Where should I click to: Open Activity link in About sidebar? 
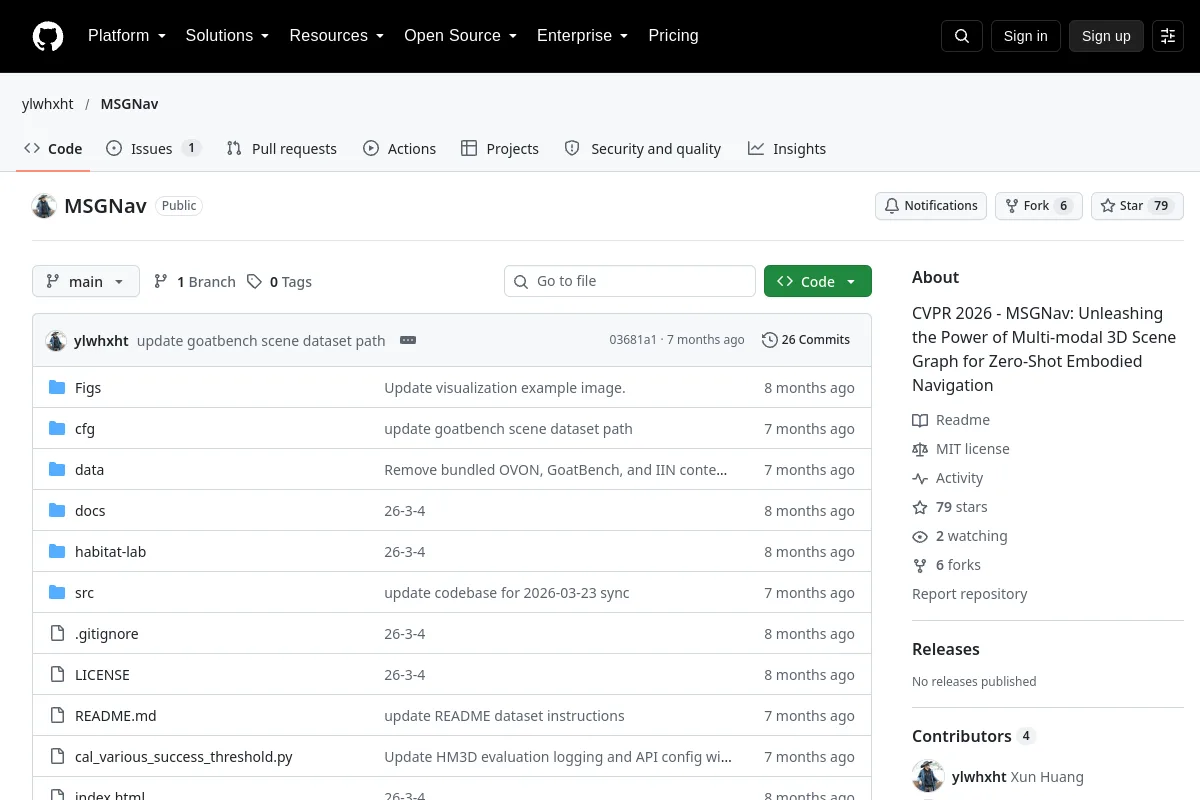click(948, 478)
